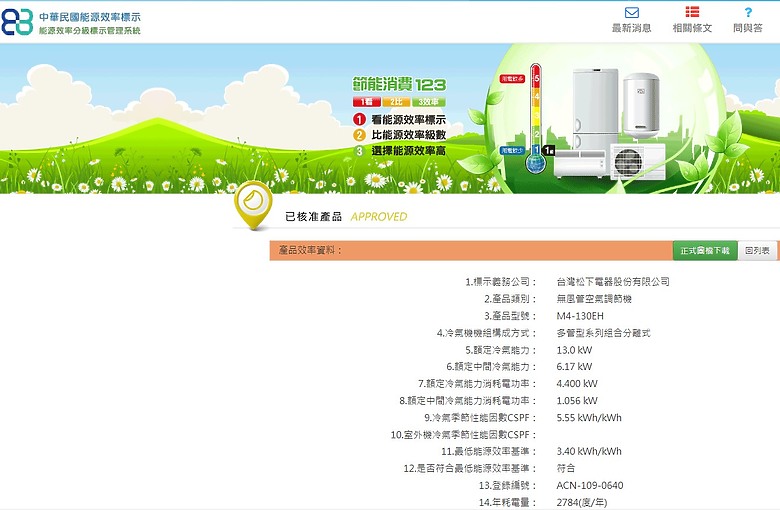Select the text 比能源效率級數
Image resolution: width=780 pixels, height=510 pixels.
[x=408, y=135]
